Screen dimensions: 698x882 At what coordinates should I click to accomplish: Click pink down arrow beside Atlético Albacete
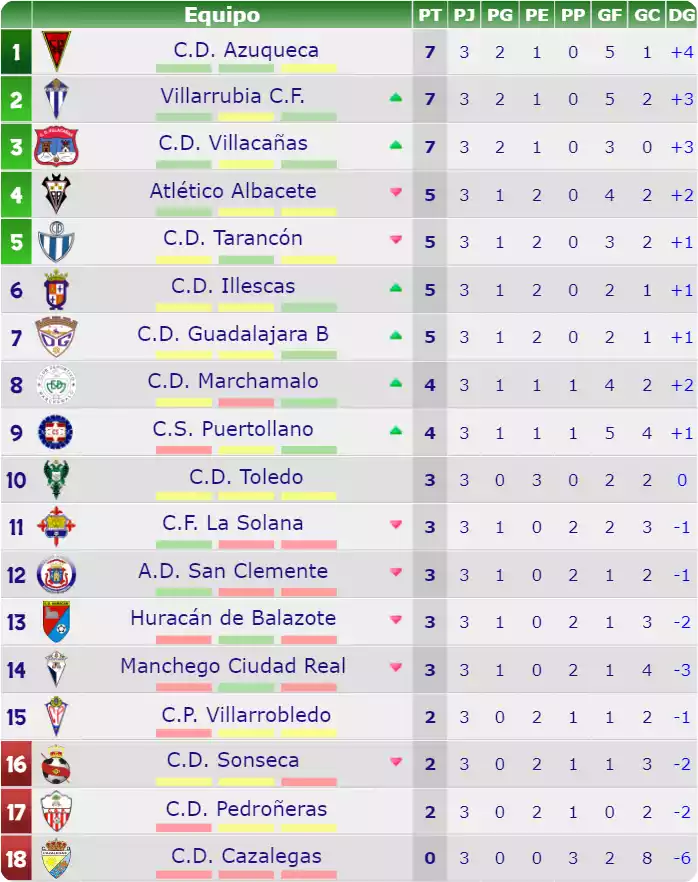pyautogui.click(x=396, y=192)
